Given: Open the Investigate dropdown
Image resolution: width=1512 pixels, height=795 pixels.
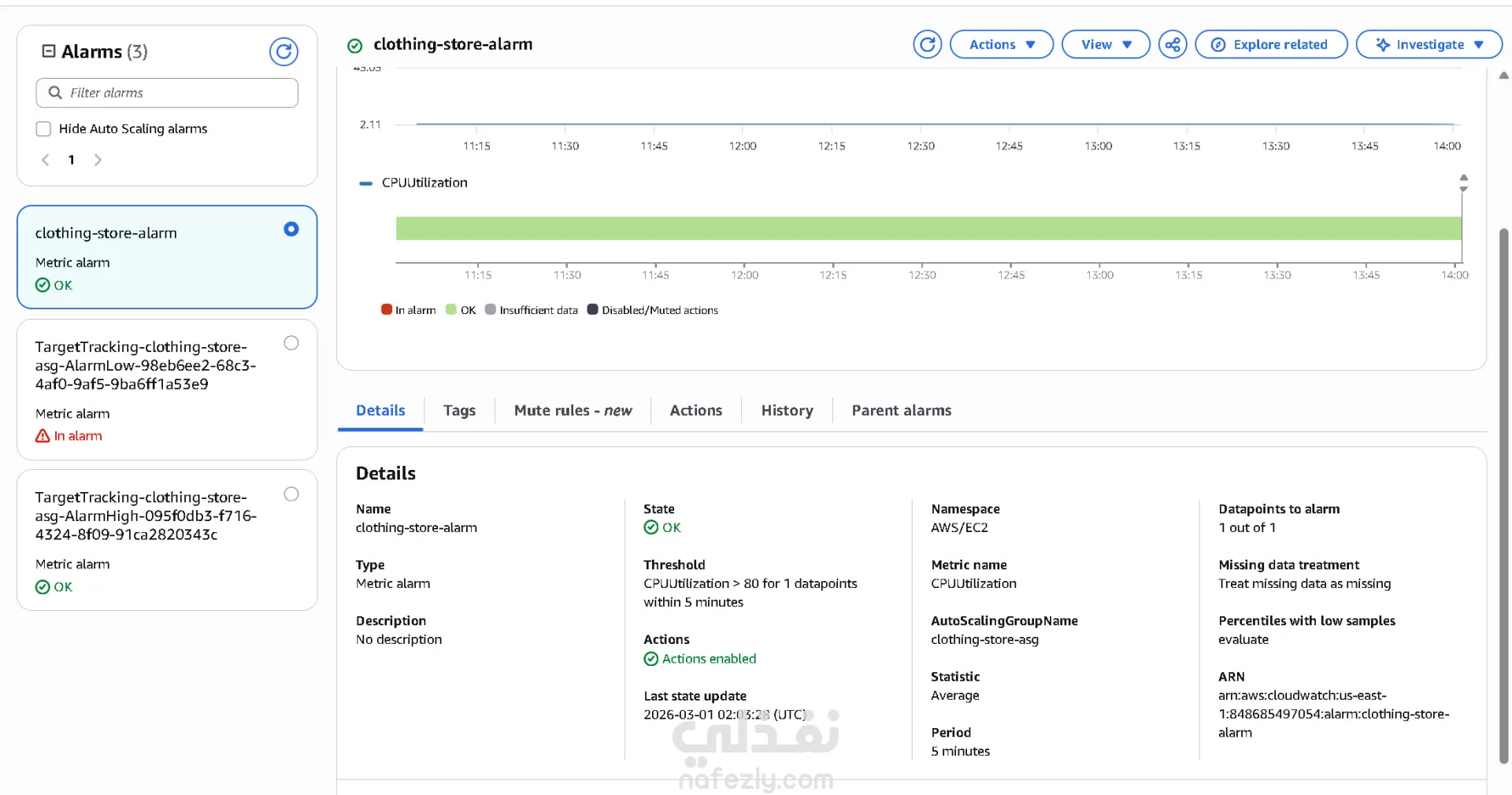Looking at the screenshot, I should point(1429,45).
